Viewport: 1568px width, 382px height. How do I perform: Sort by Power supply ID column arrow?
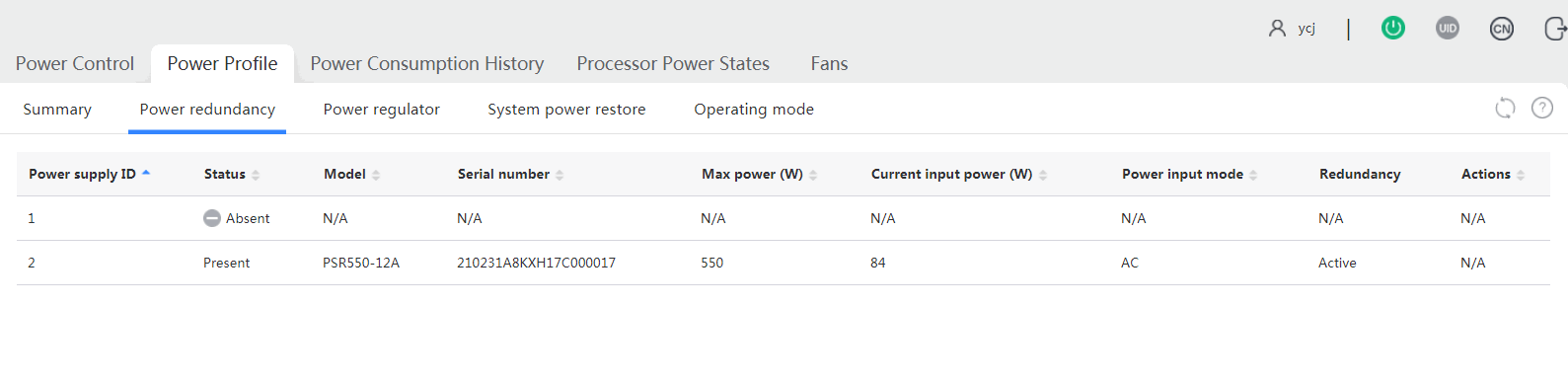146,174
